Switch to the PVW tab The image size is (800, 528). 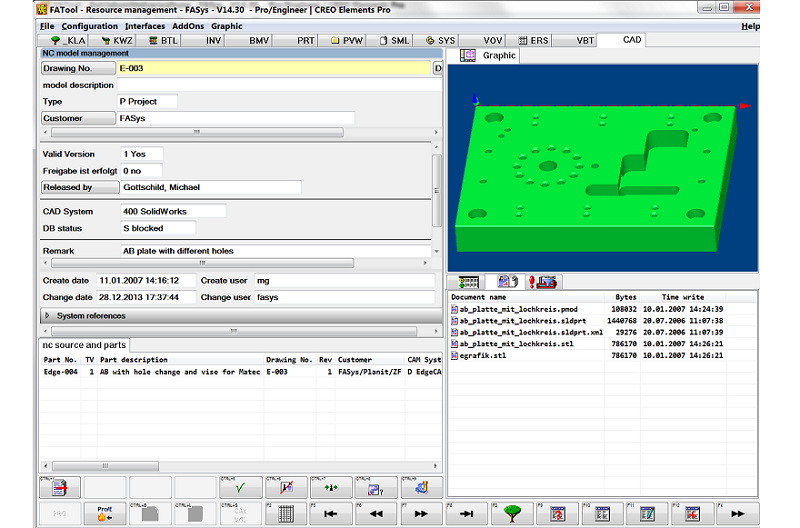346,41
